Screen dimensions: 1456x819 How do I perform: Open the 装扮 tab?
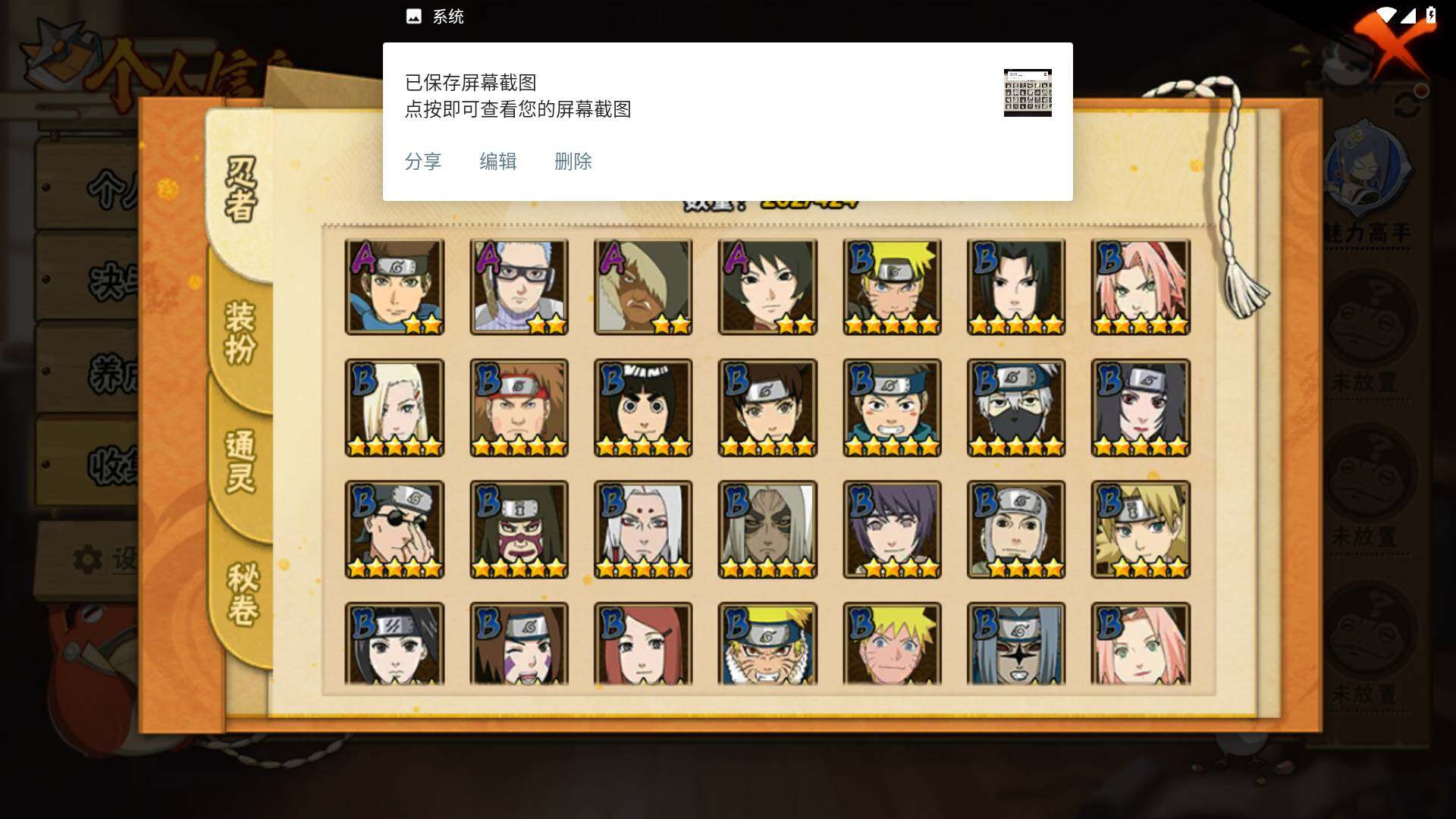point(240,332)
